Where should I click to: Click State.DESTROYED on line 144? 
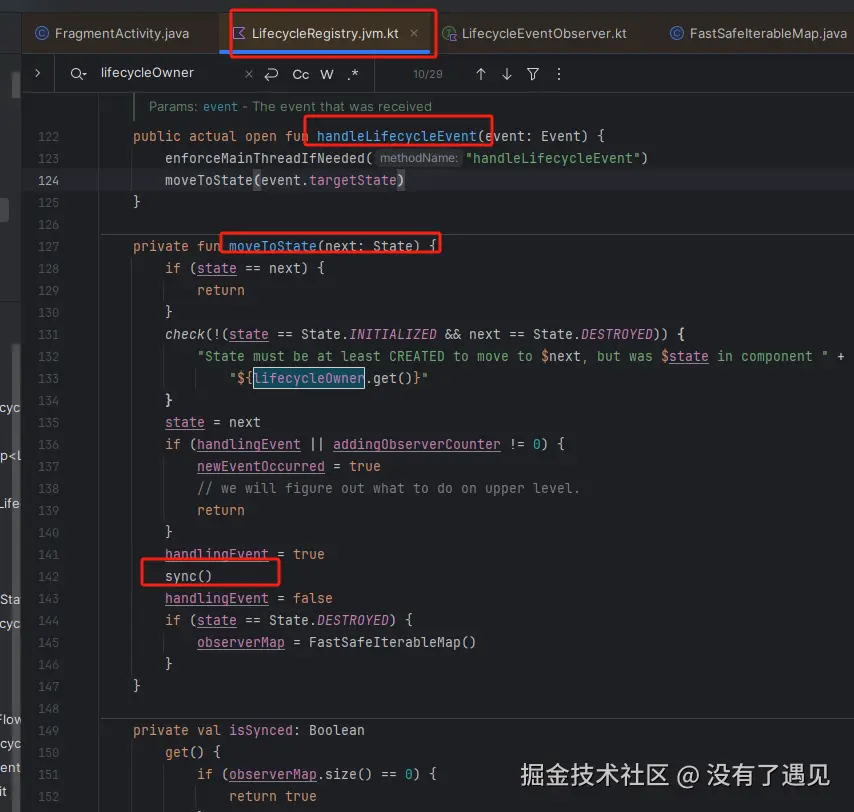(x=328, y=620)
